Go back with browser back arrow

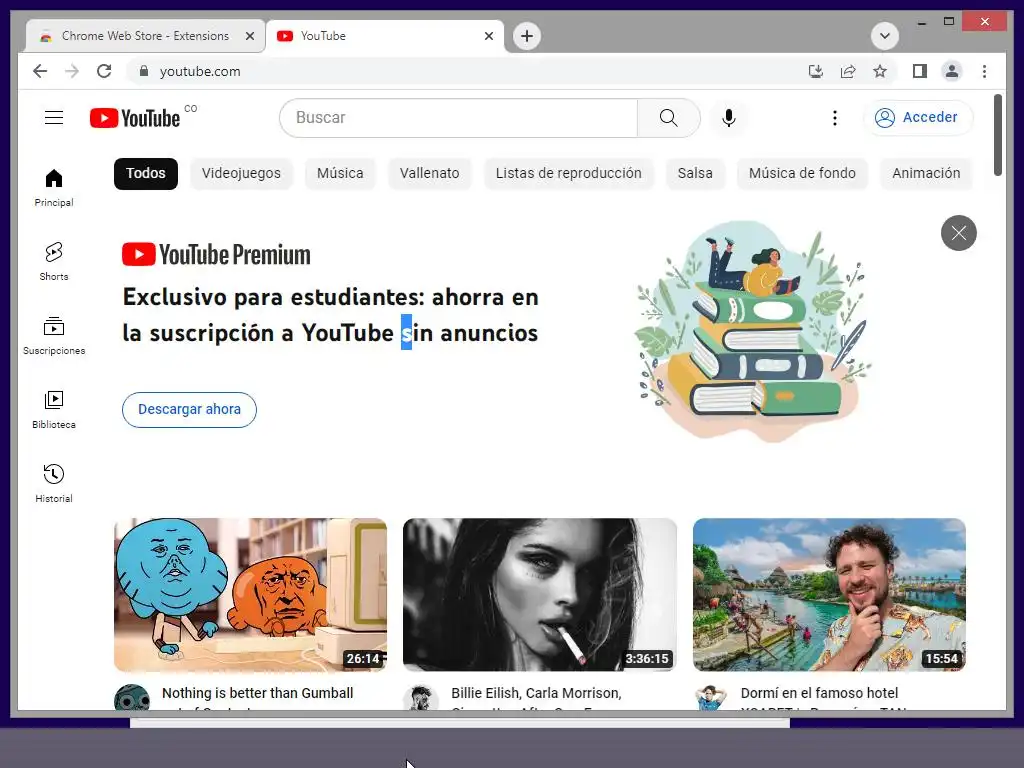tap(40, 71)
